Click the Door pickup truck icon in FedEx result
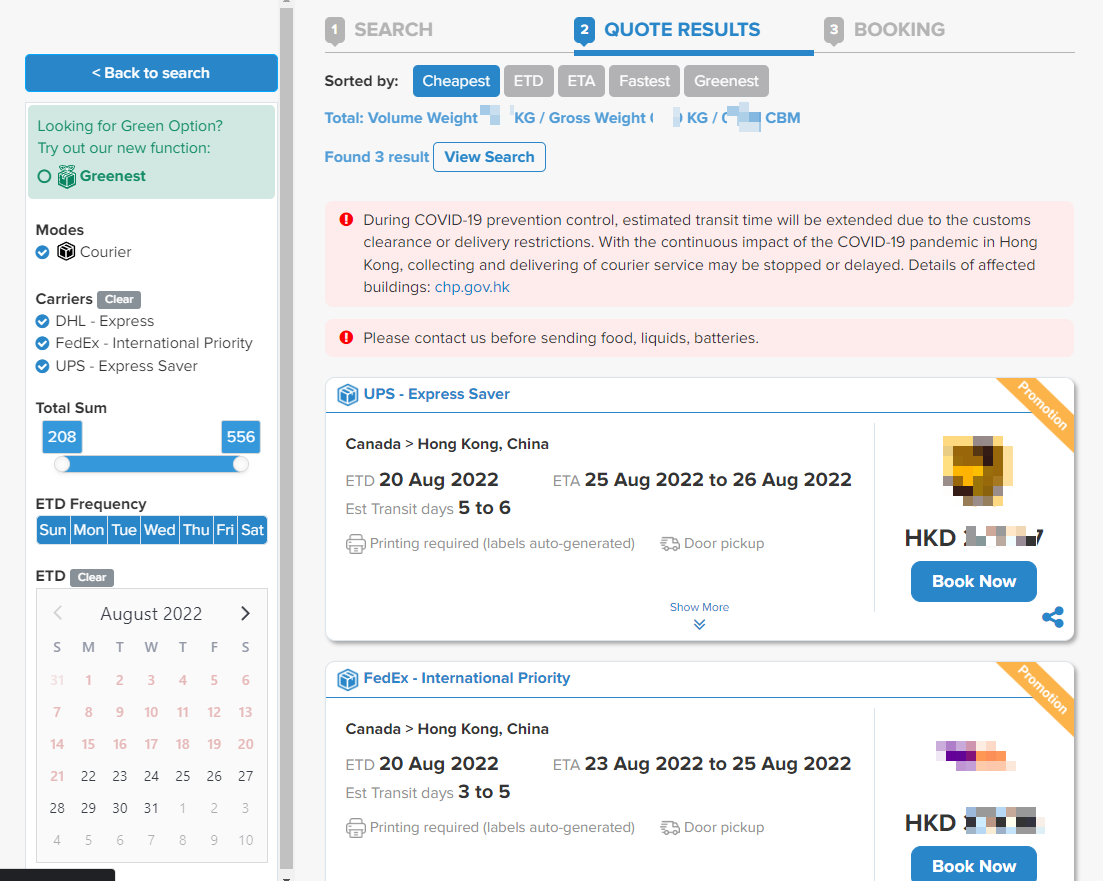The image size is (1103, 881). (x=670, y=828)
